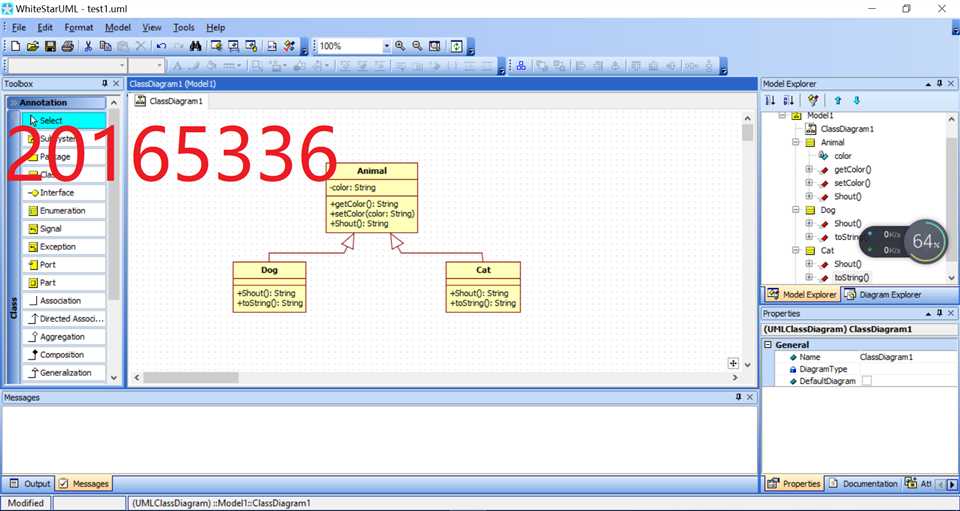
Task: Open the font size dropdown
Action: (160, 65)
